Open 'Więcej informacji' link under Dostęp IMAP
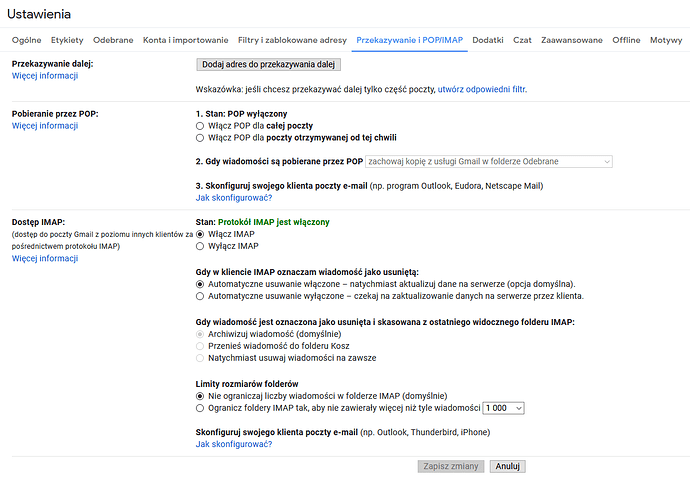The image size is (690, 484). [45, 259]
